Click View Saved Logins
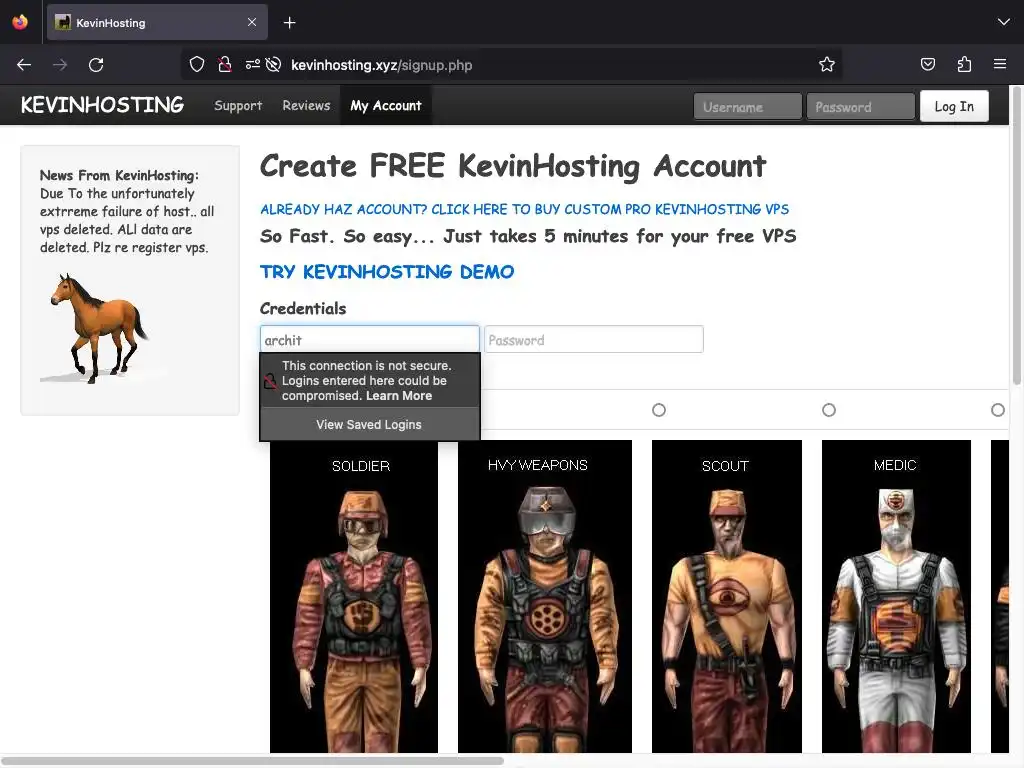The height and width of the screenshot is (768, 1024). pos(369,424)
